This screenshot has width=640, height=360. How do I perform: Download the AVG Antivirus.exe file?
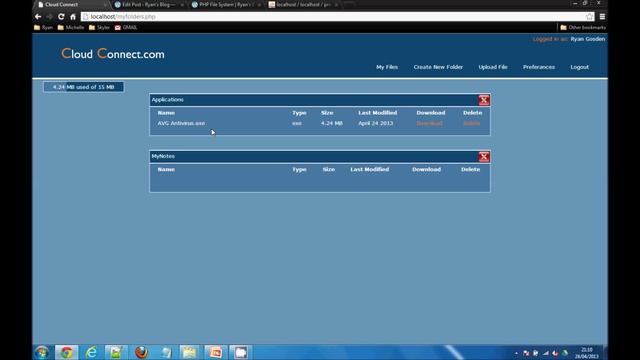coord(429,123)
